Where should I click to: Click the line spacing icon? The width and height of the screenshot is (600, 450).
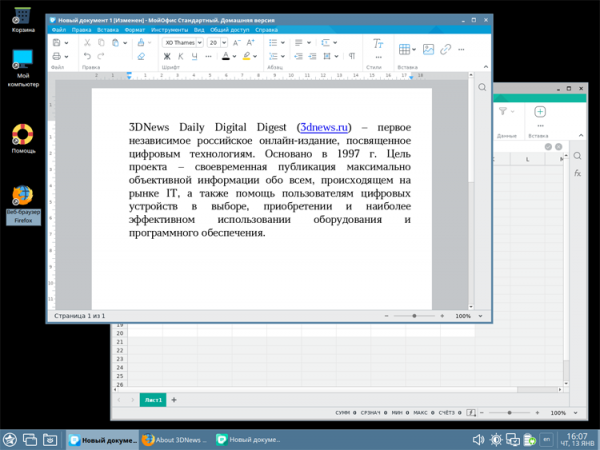coord(325,42)
